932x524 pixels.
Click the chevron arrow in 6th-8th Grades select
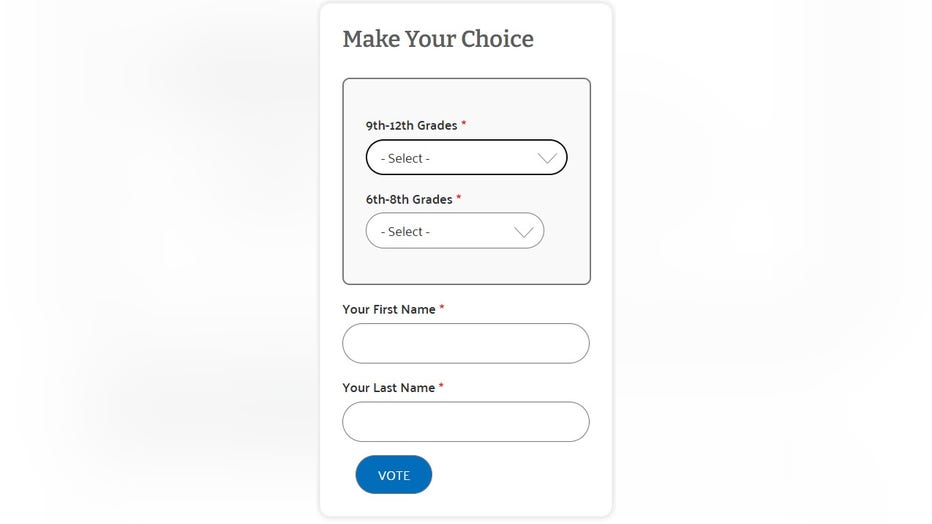point(523,232)
